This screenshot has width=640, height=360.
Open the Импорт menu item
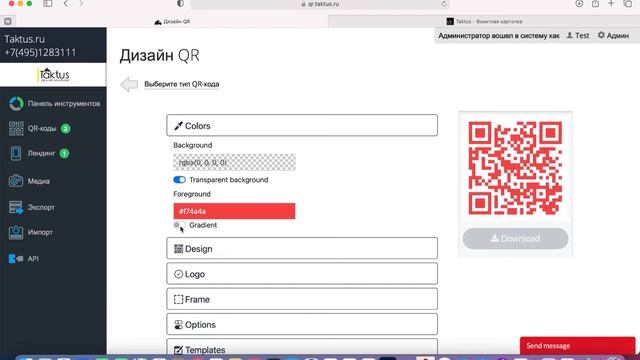click(x=40, y=232)
